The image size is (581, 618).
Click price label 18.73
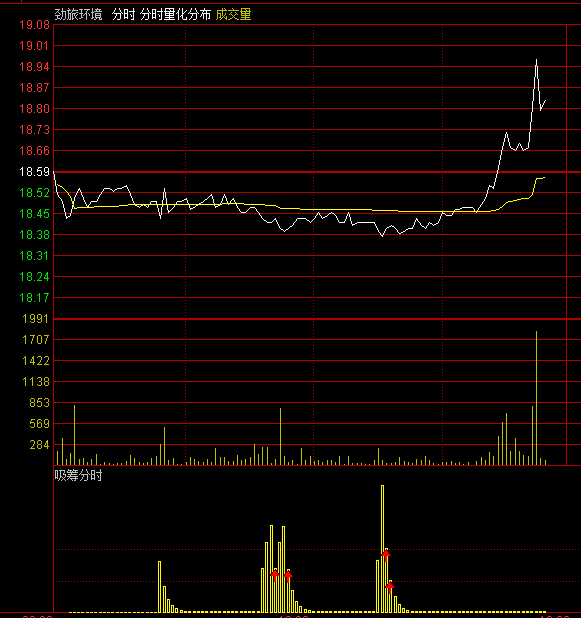[35, 130]
